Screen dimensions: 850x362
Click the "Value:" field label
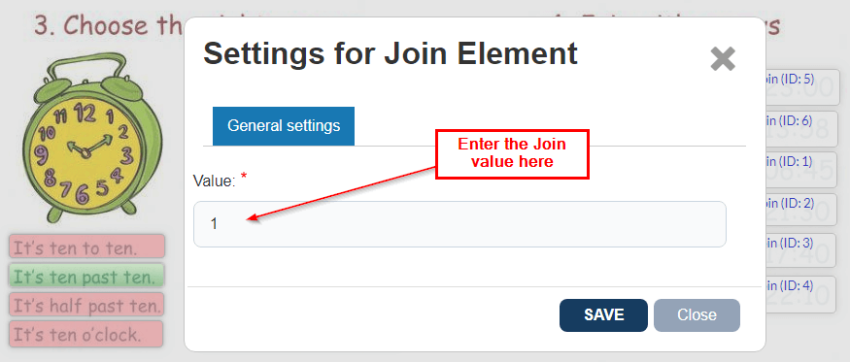point(214,181)
